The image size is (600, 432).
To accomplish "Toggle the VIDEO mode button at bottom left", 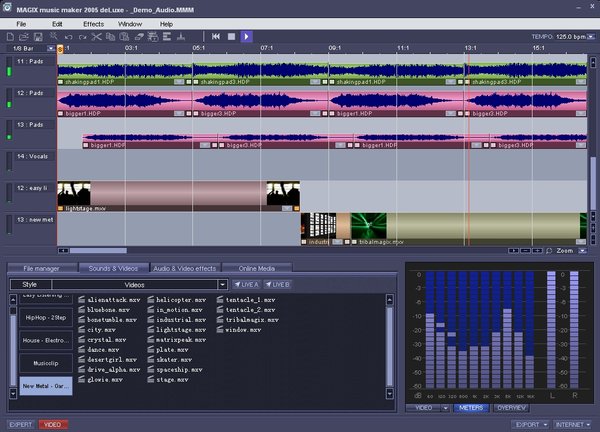I will (53, 424).
